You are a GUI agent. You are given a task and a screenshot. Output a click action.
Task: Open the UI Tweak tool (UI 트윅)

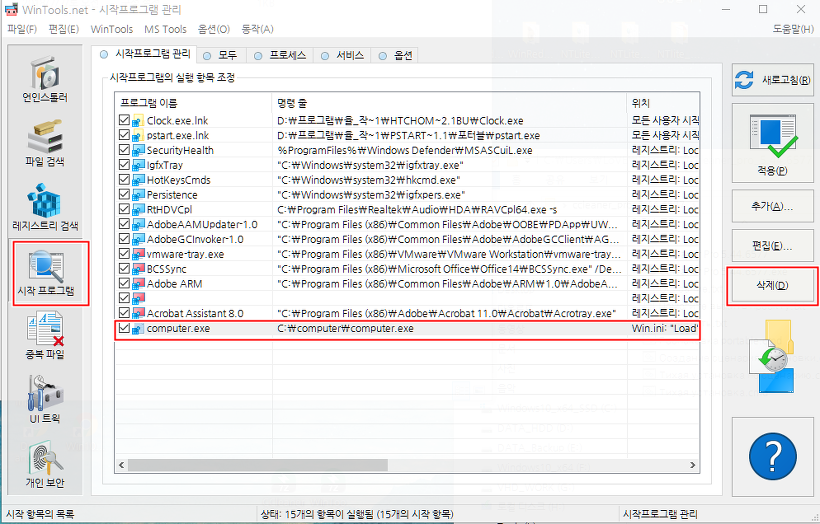click(45, 400)
